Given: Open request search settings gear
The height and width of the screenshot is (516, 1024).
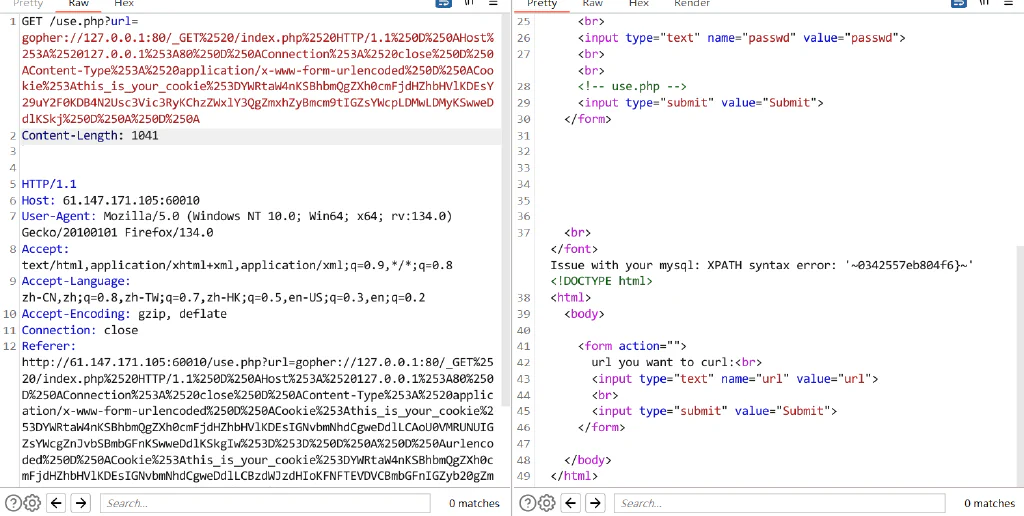Looking at the screenshot, I should click(33, 503).
